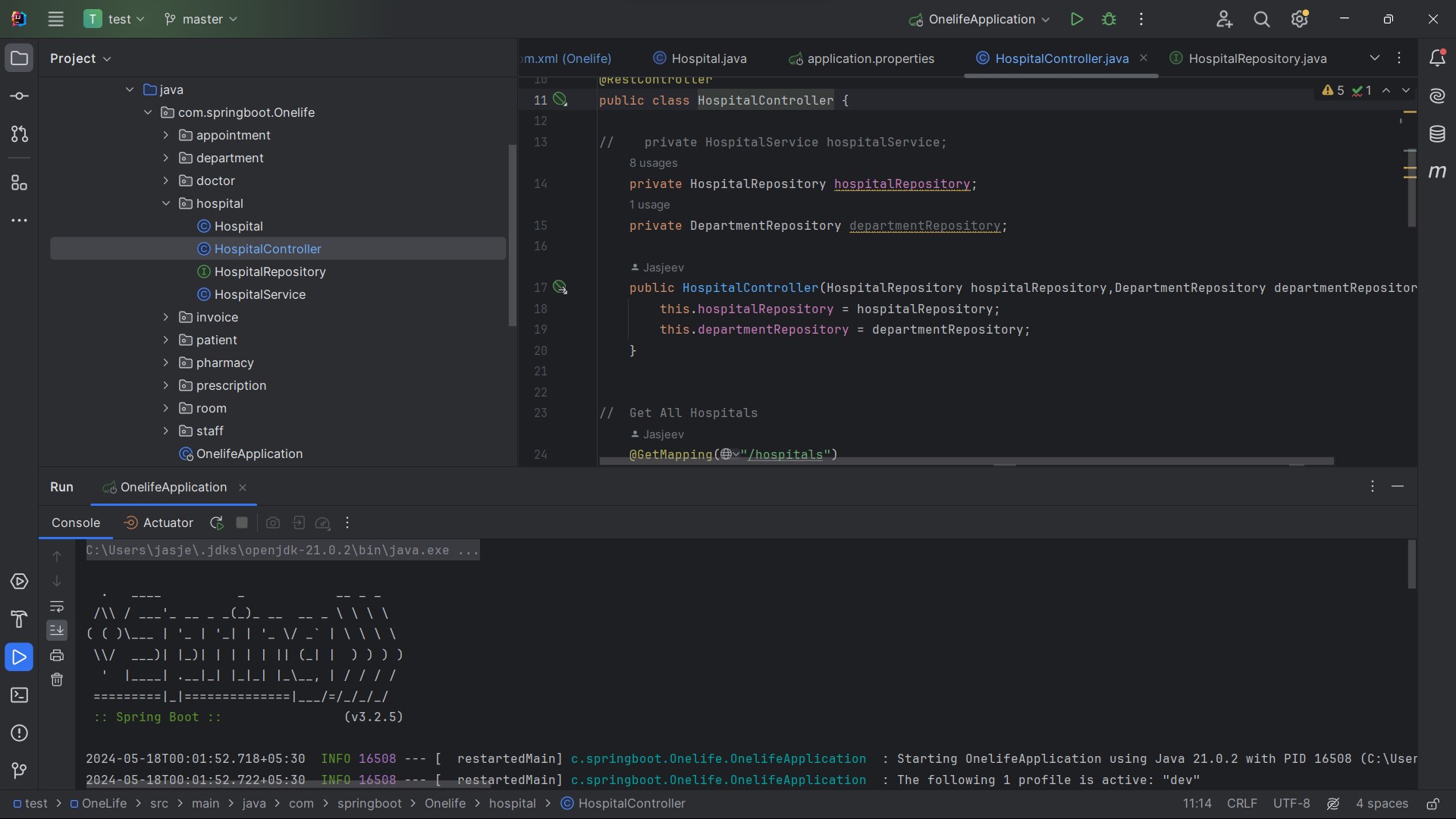Image resolution: width=1456 pixels, height=819 pixels.
Task: Open the Maven tool window
Action: tap(1437, 172)
